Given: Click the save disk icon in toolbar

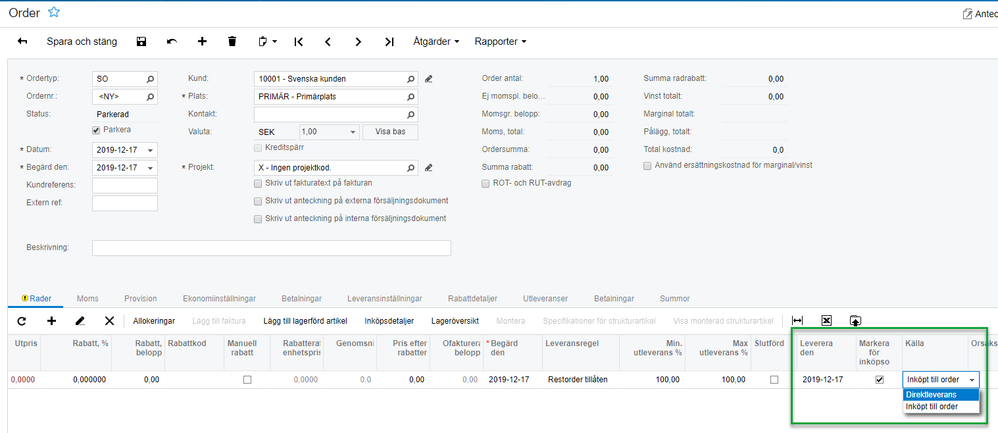Looking at the screenshot, I should point(141,42).
